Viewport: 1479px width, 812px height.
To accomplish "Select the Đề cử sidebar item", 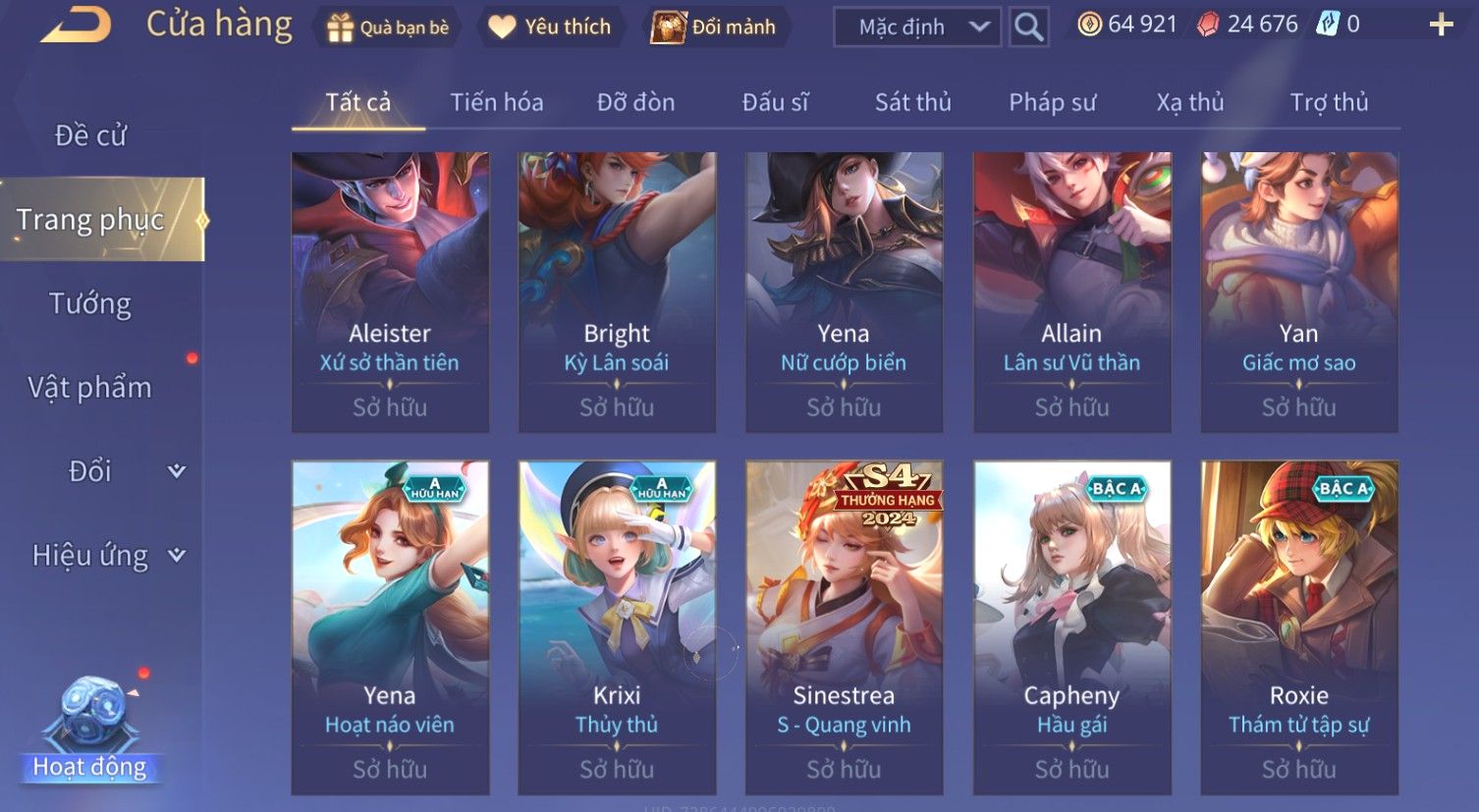I will click(x=90, y=135).
